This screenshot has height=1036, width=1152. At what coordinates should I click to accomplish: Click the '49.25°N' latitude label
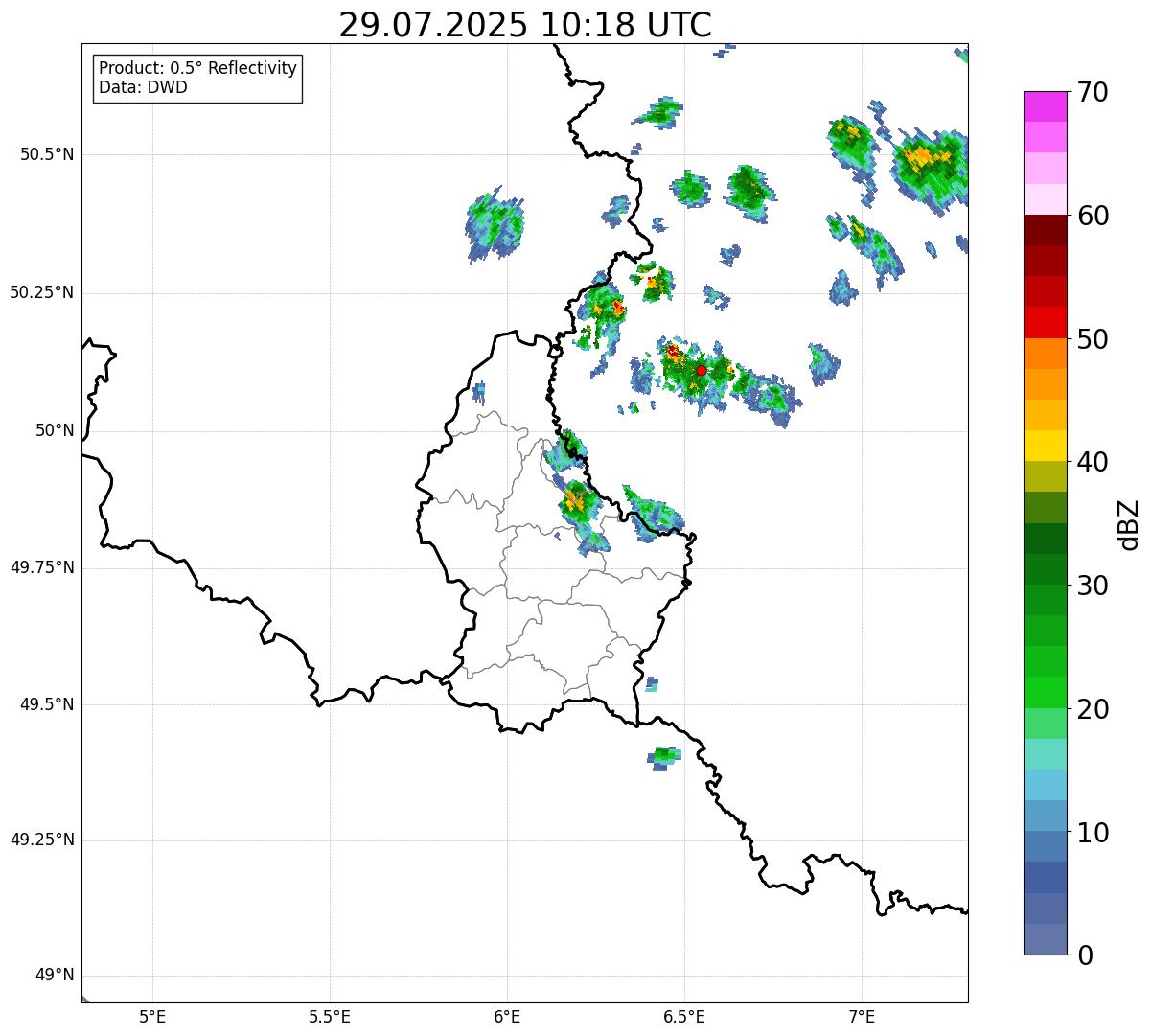pyautogui.click(x=42, y=840)
